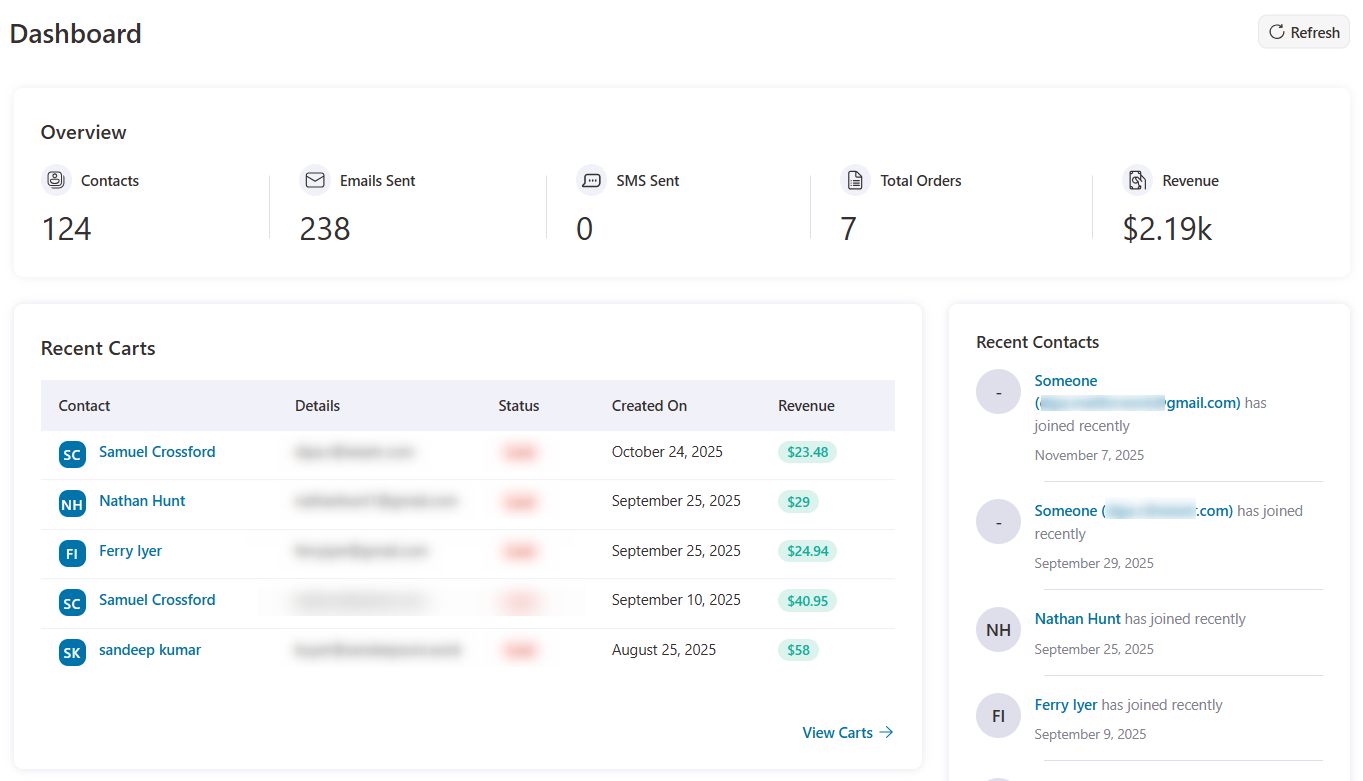
Task: Click the Emails Sent envelope icon
Action: point(315,179)
